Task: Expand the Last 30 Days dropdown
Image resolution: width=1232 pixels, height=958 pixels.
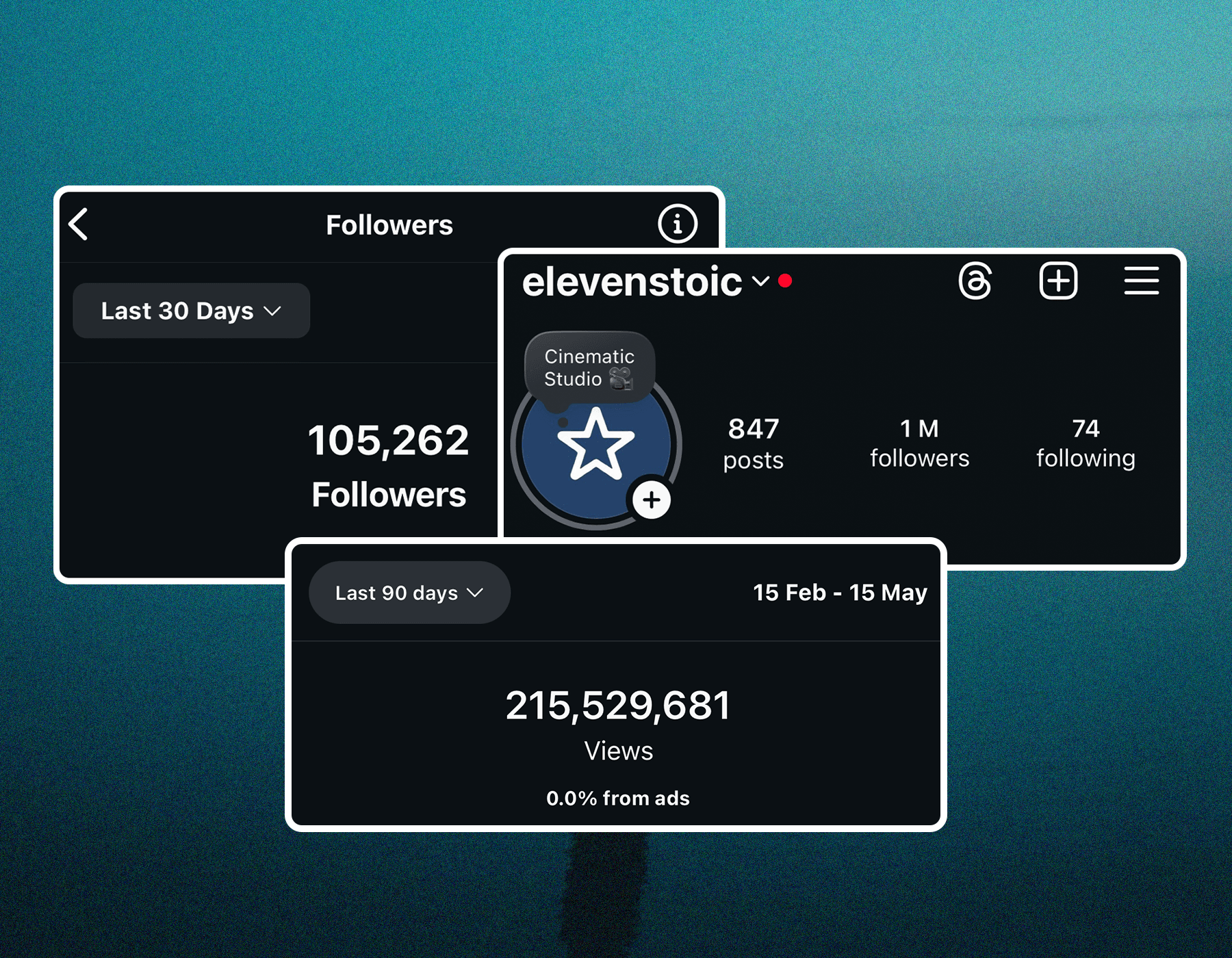Action: tap(191, 311)
